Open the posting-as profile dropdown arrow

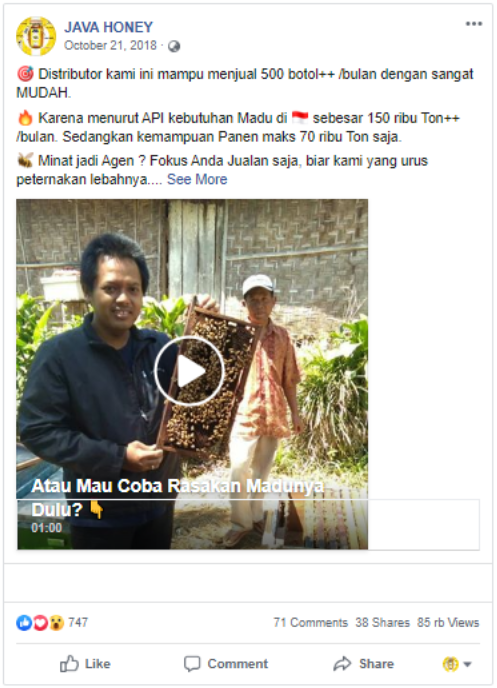point(468,664)
